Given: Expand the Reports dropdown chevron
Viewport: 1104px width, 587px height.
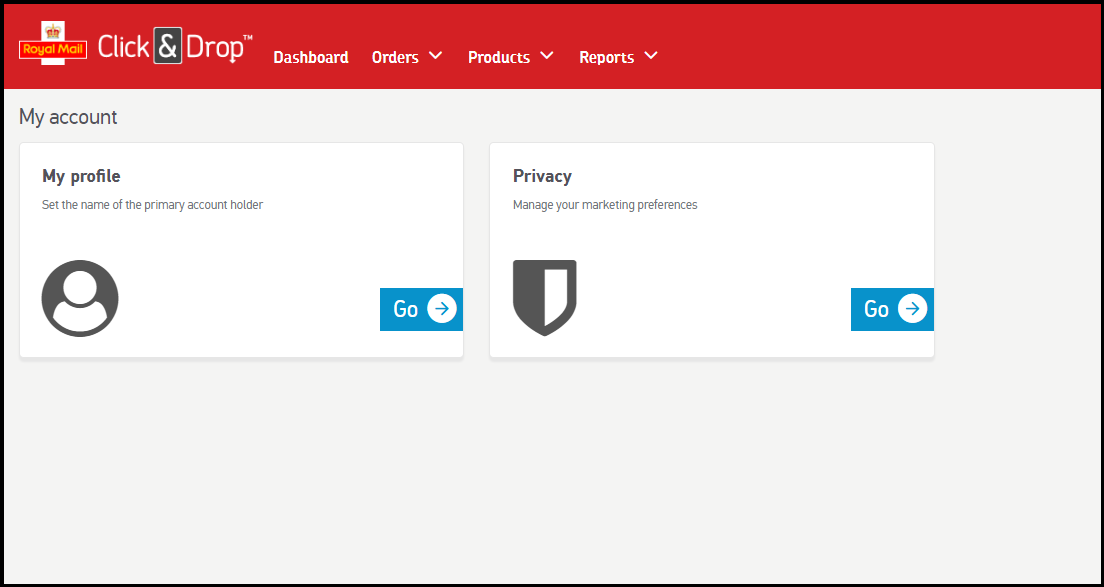Looking at the screenshot, I should tap(651, 55).
